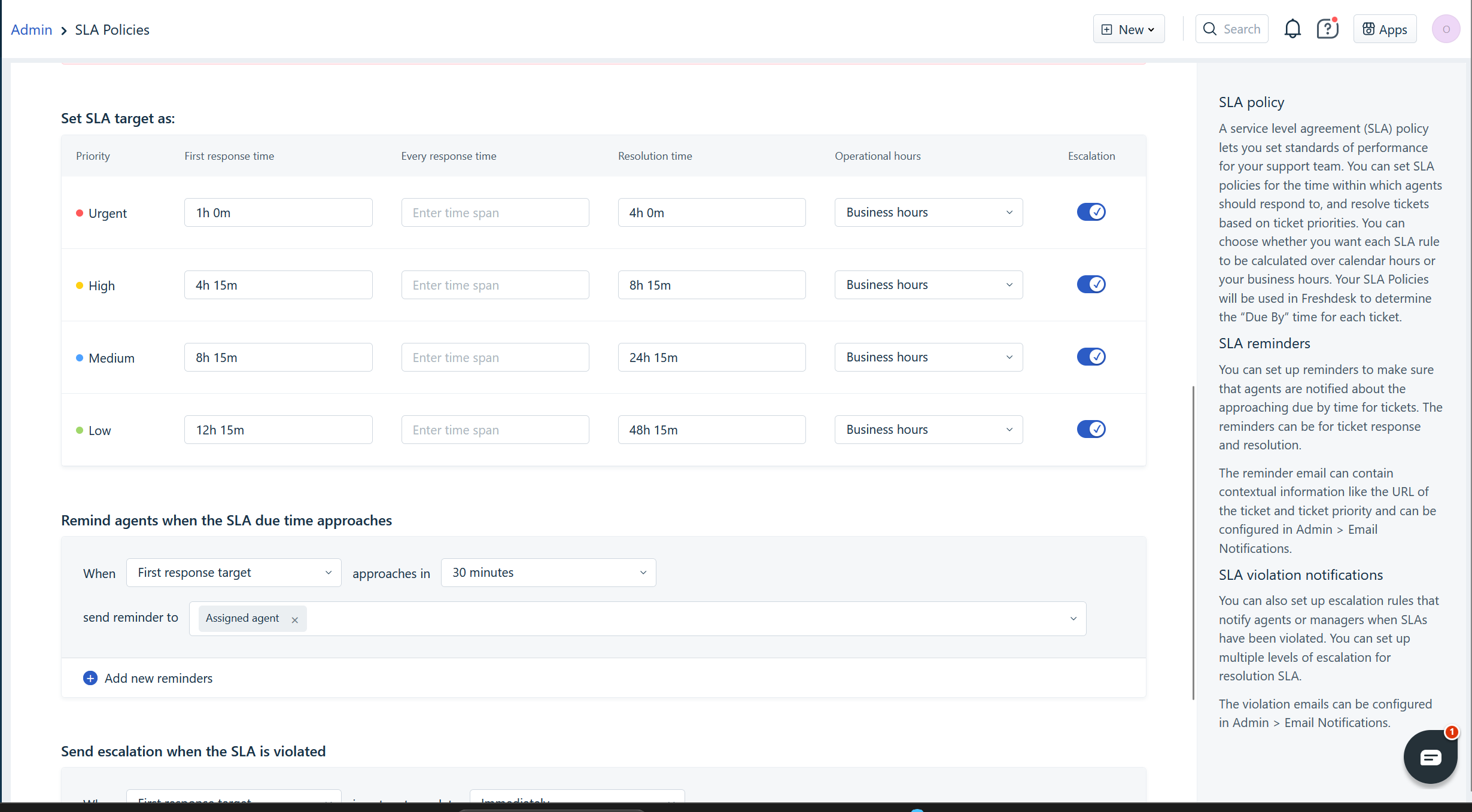Click the Medium priority label
The height and width of the screenshot is (812, 1472).
(111, 358)
